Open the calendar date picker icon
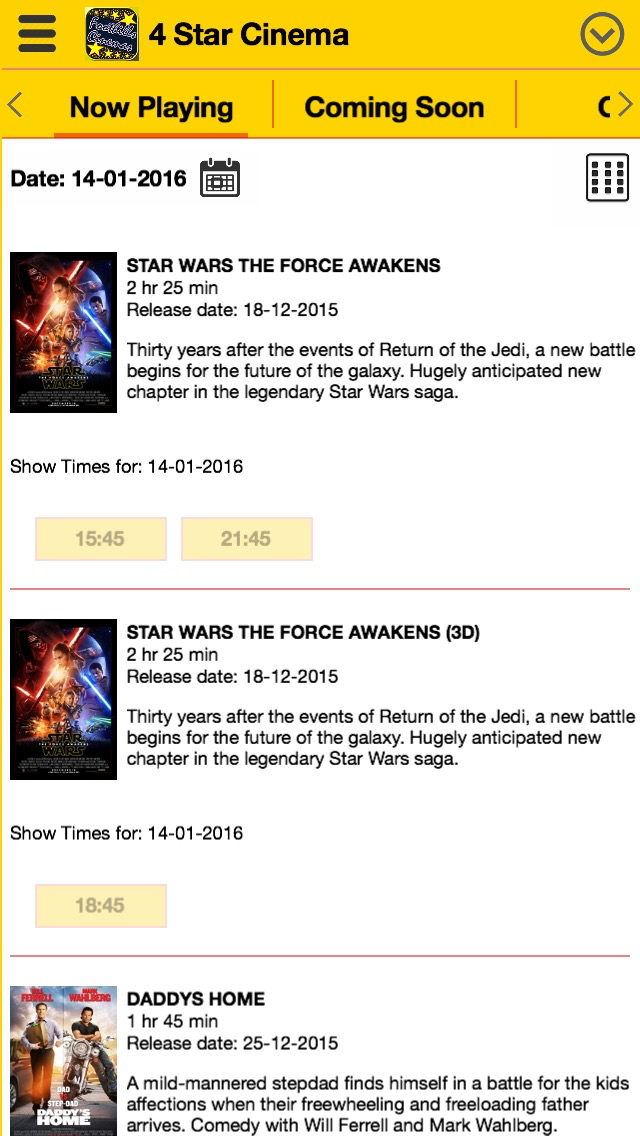Image resolution: width=640 pixels, height=1136 pixels. click(220, 178)
